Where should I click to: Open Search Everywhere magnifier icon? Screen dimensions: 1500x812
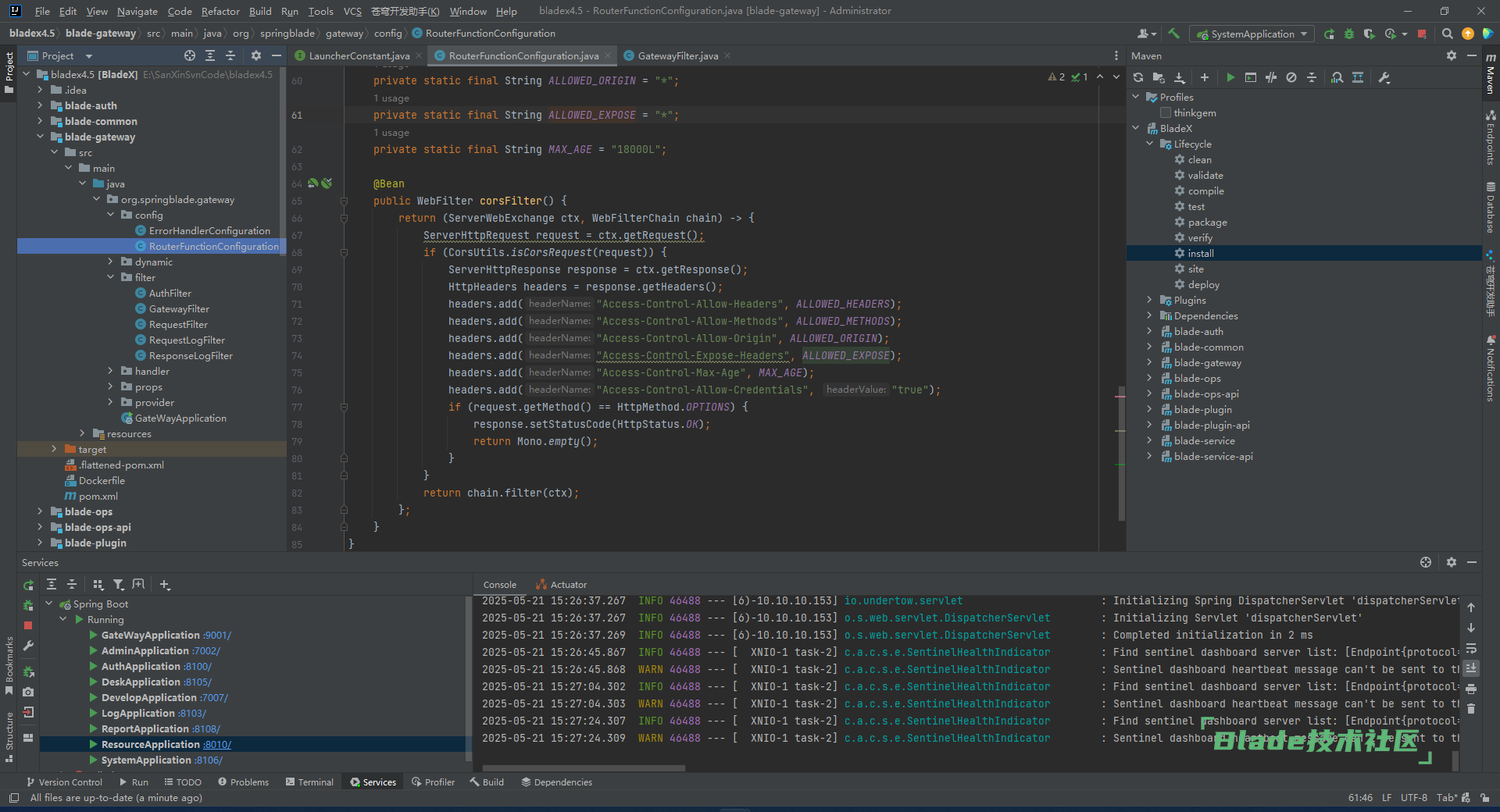1447,34
